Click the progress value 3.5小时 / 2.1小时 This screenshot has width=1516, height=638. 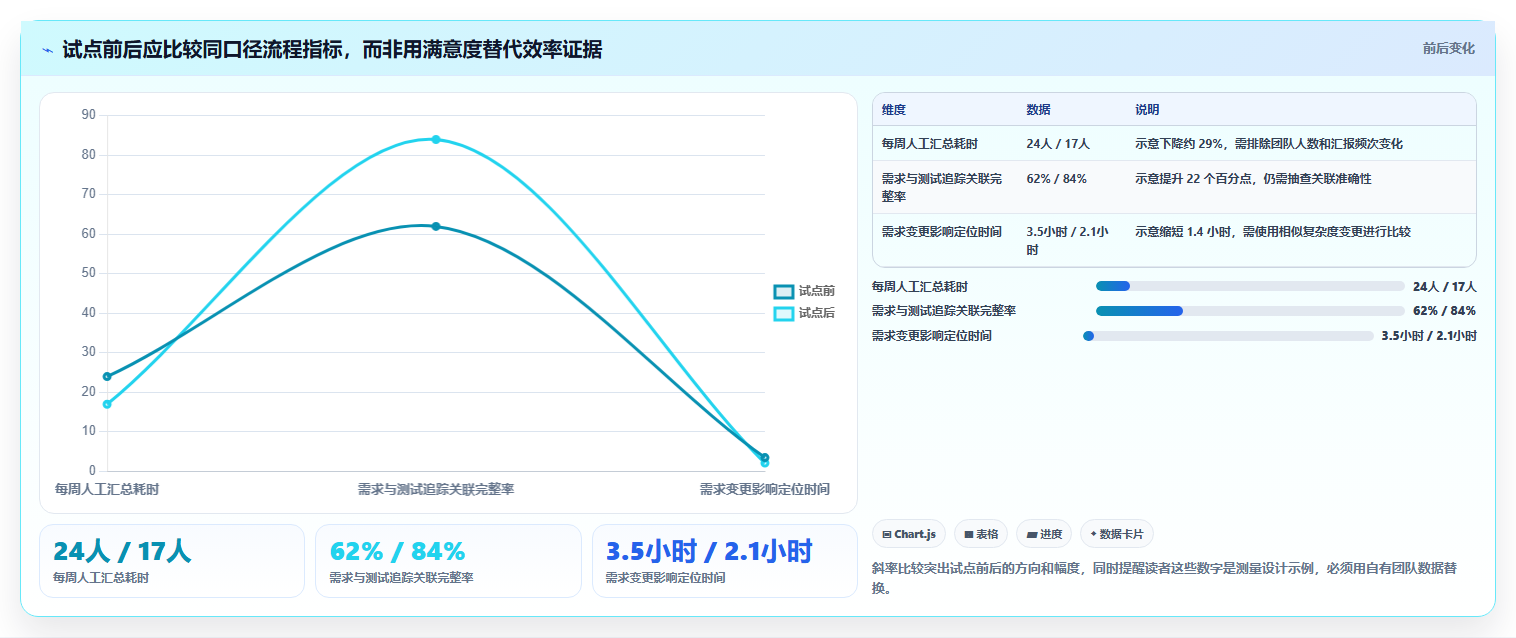click(x=1429, y=336)
